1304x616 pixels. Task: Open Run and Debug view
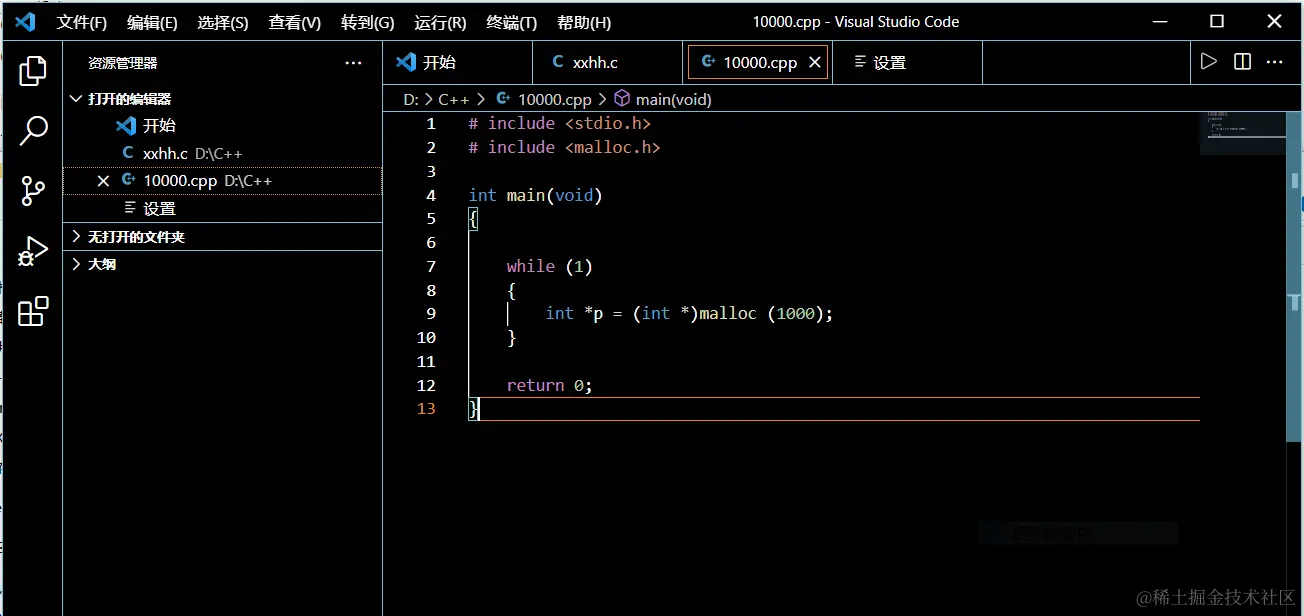tap(33, 251)
